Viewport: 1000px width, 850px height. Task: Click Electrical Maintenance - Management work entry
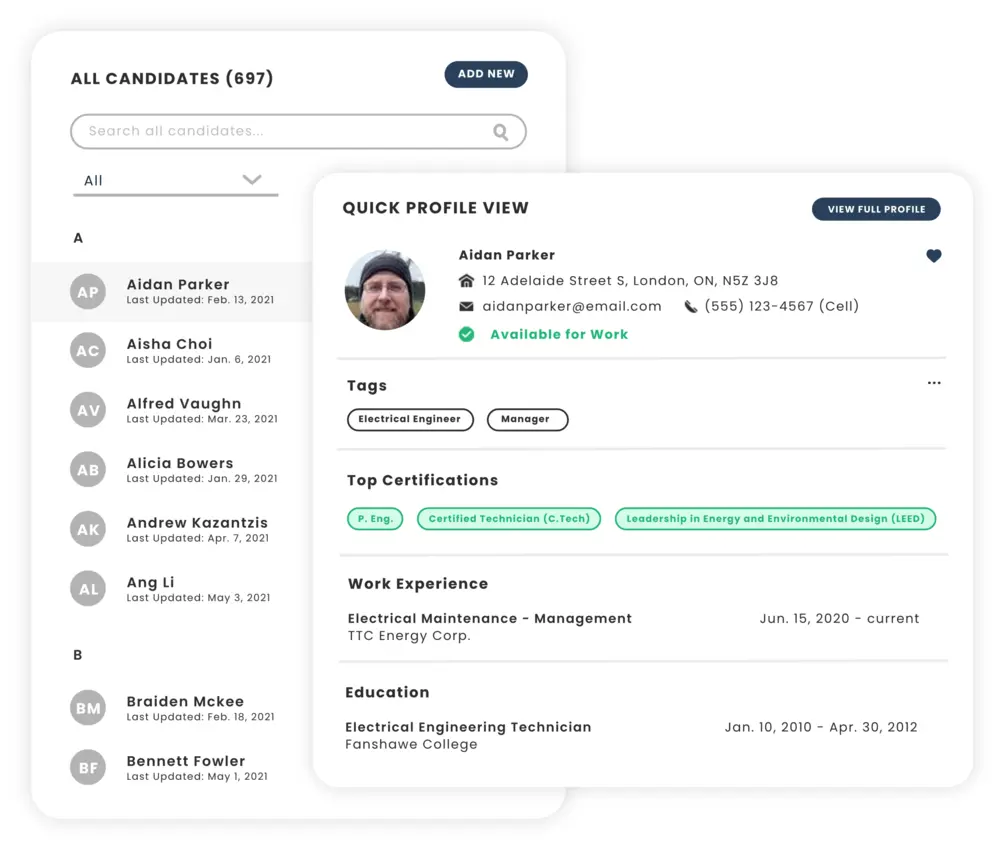point(490,619)
